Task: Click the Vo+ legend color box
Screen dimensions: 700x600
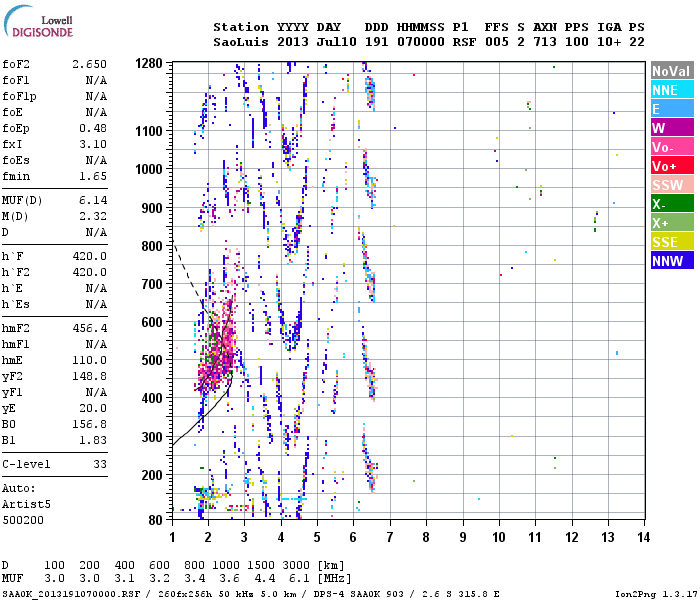Action: [x=672, y=166]
